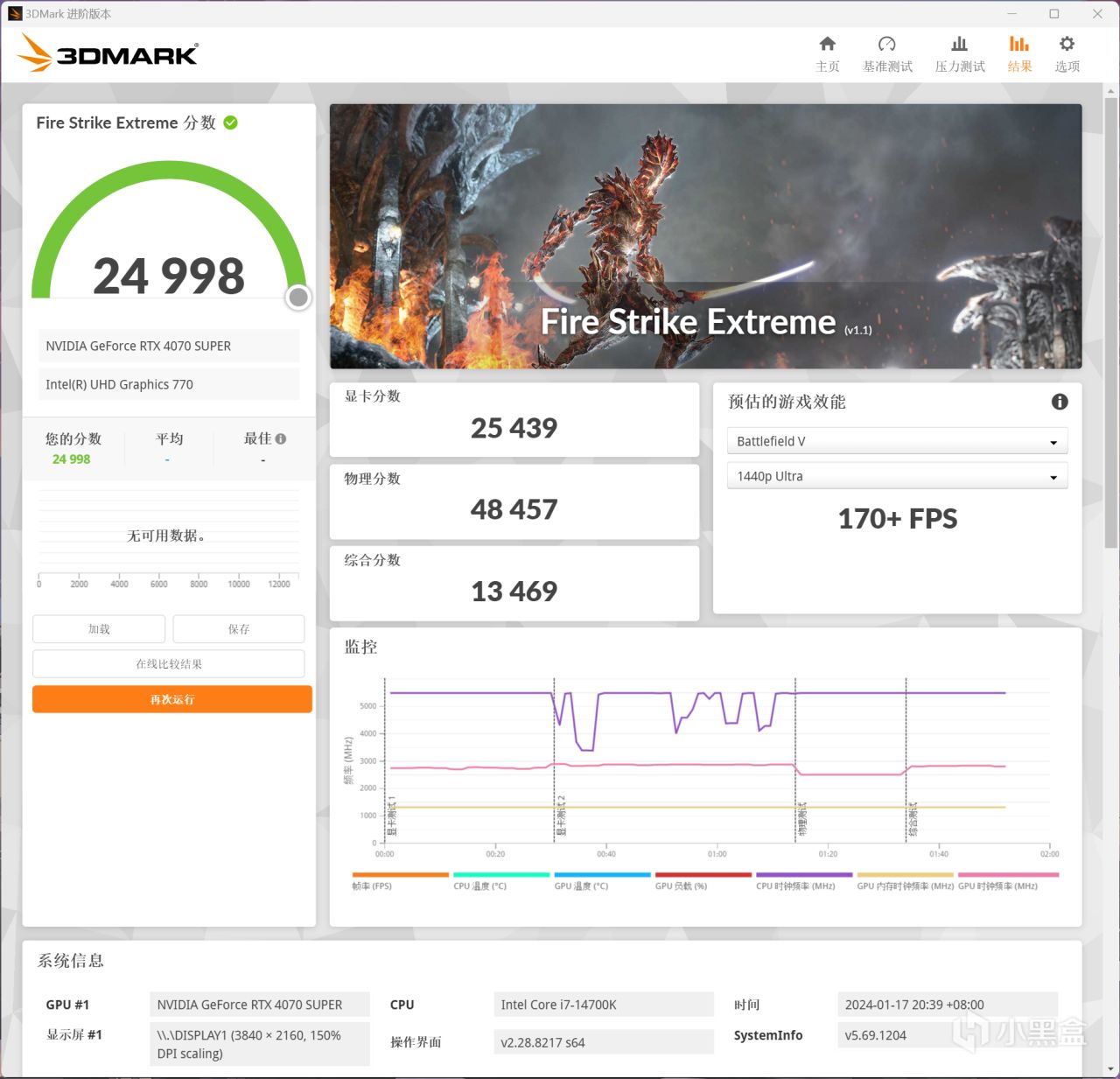
Task: Open the Battlefield V game dropdown
Action: [x=897, y=441]
